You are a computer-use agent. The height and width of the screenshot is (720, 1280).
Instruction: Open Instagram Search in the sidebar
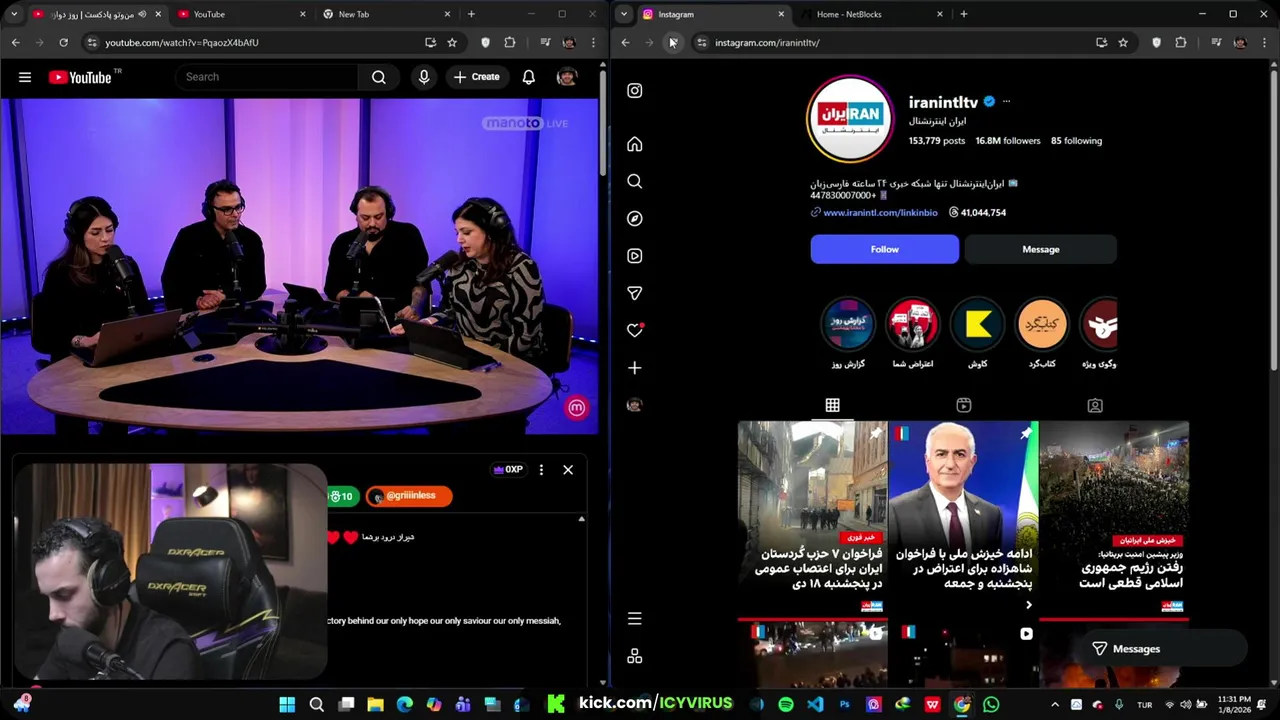coord(634,181)
